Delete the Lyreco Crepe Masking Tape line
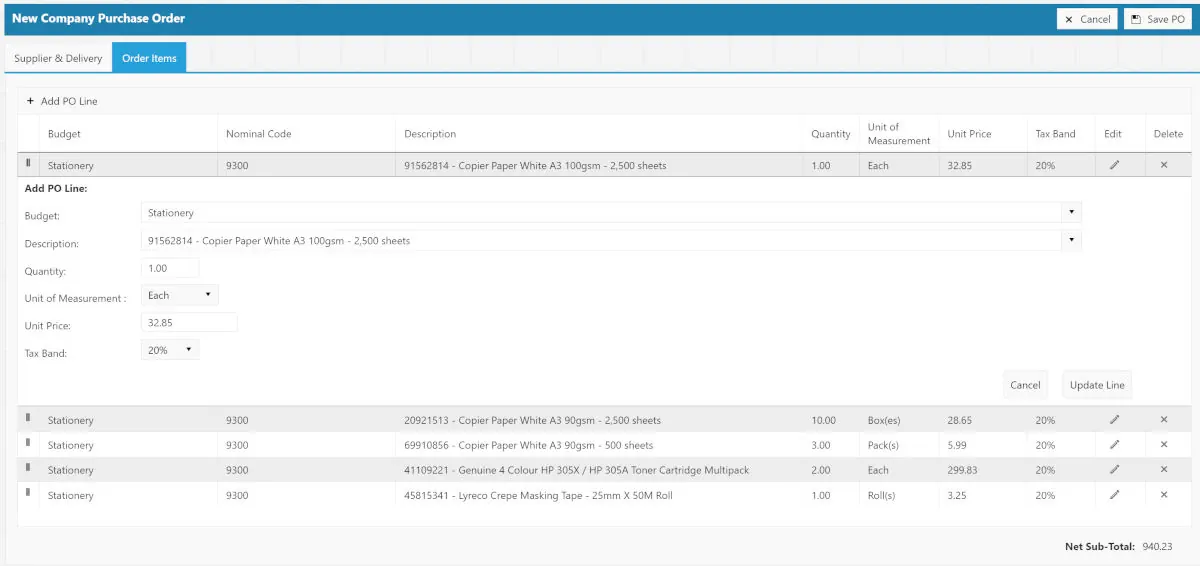This screenshot has width=1200, height=566. click(1164, 495)
